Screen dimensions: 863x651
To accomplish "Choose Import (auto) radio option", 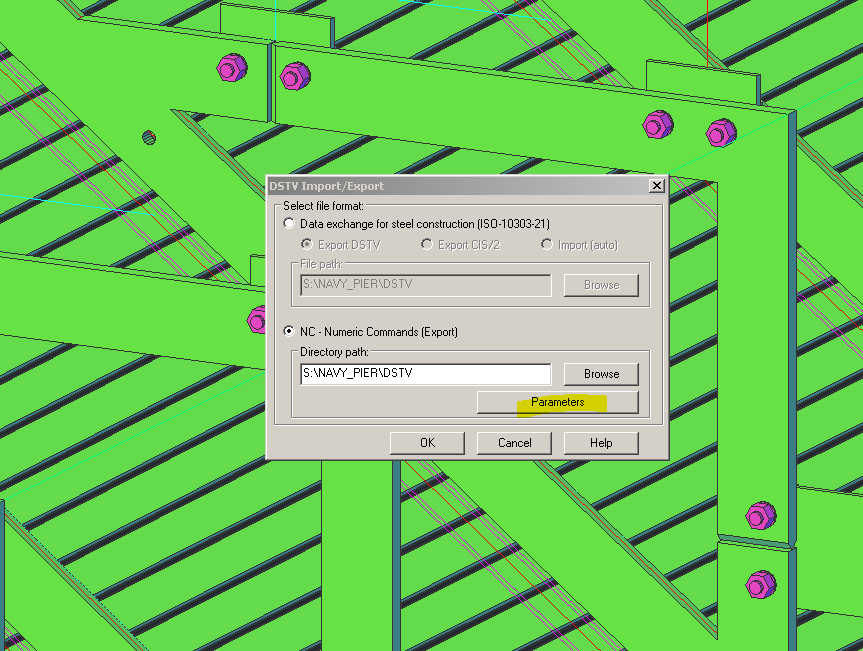I will coord(547,244).
